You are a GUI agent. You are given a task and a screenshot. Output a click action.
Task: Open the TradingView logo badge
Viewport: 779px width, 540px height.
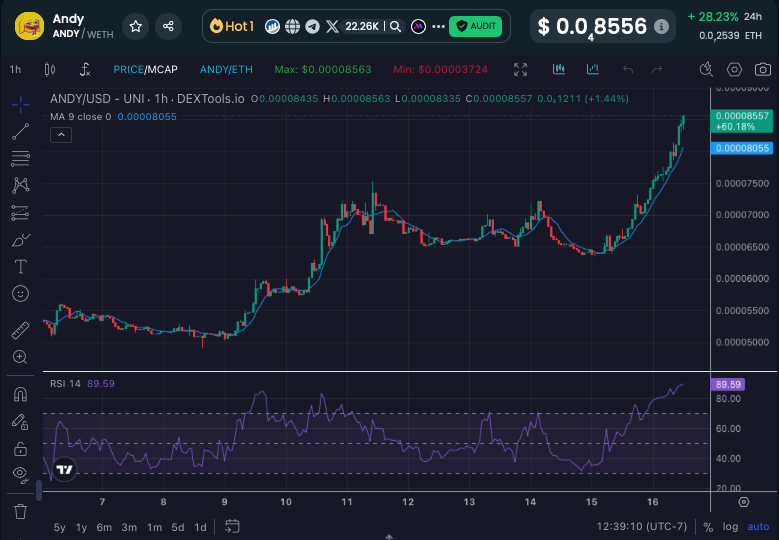click(x=64, y=469)
